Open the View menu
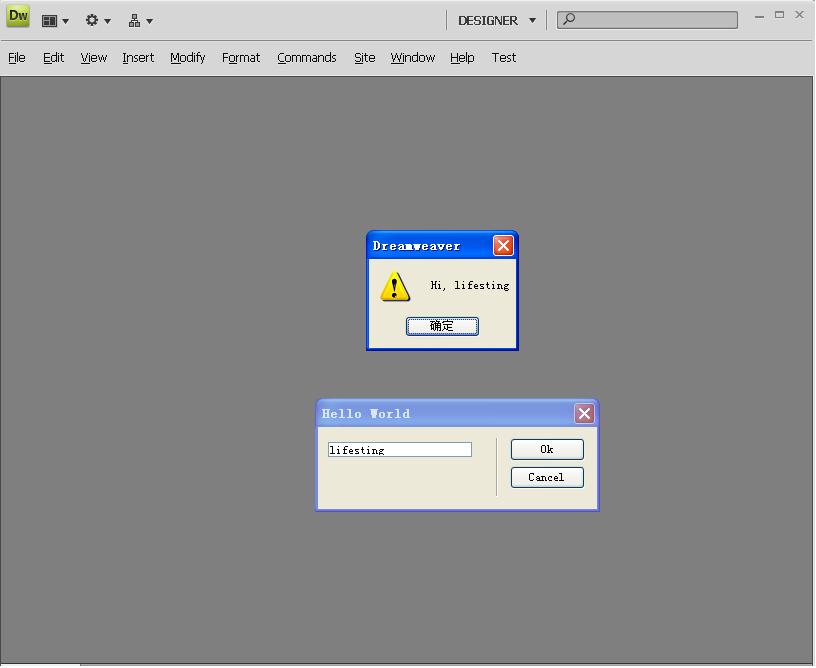 coord(94,58)
